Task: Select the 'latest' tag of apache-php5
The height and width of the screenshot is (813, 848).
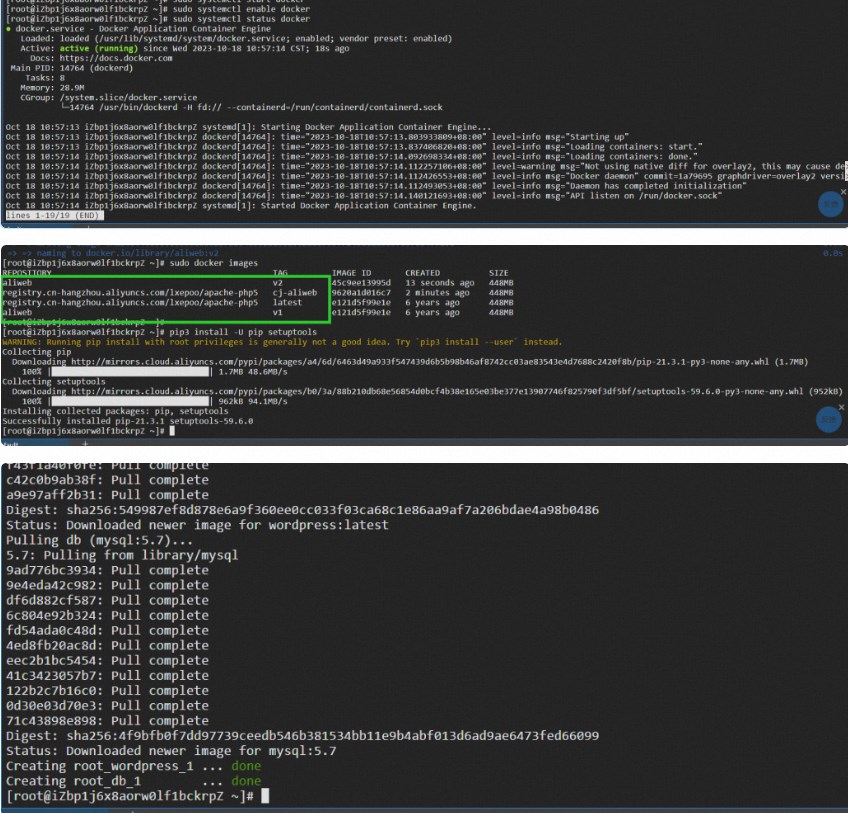Action: [287, 302]
